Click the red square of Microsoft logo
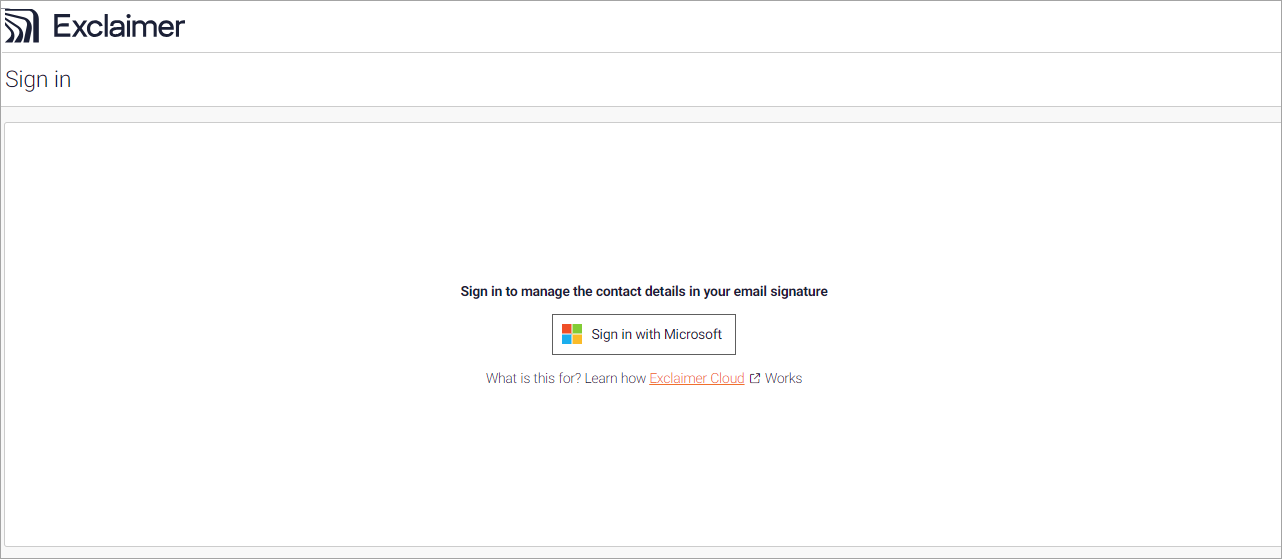The image size is (1282, 559). coord(567,329)
